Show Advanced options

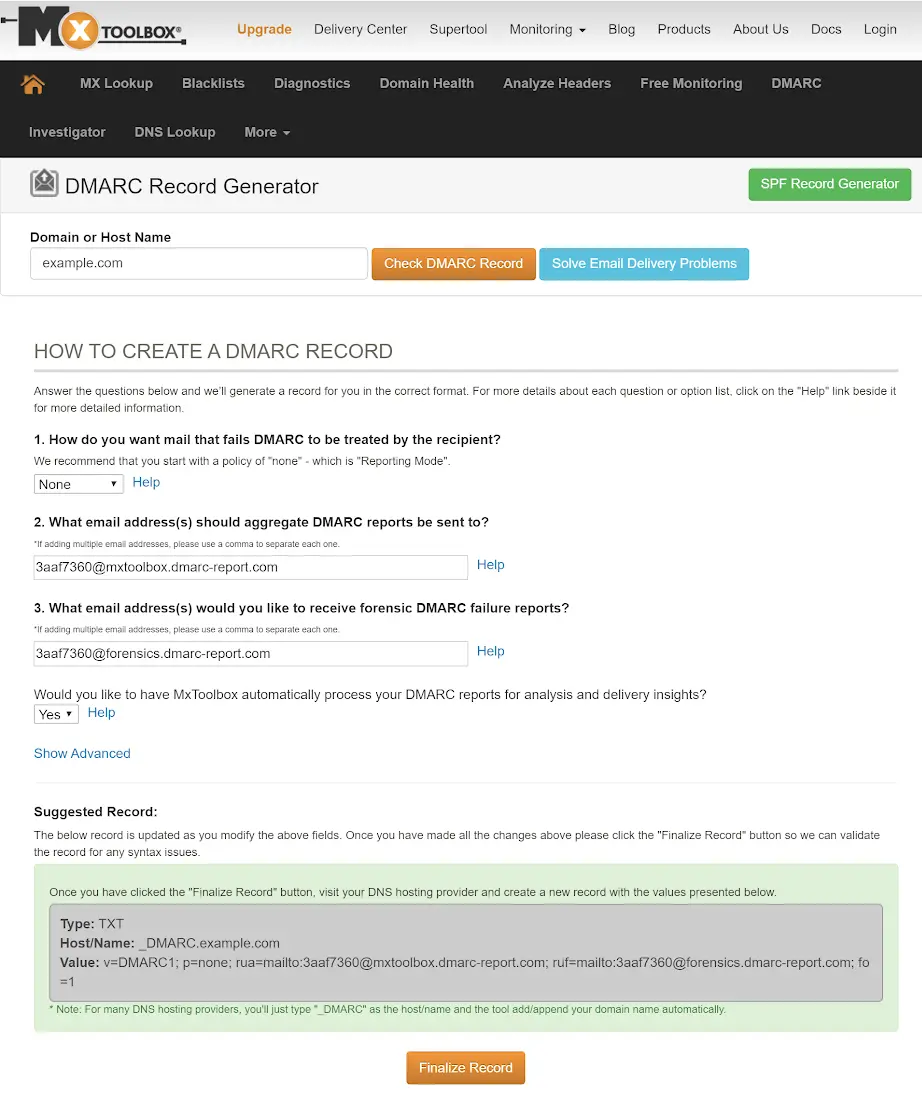click(82, 753)
